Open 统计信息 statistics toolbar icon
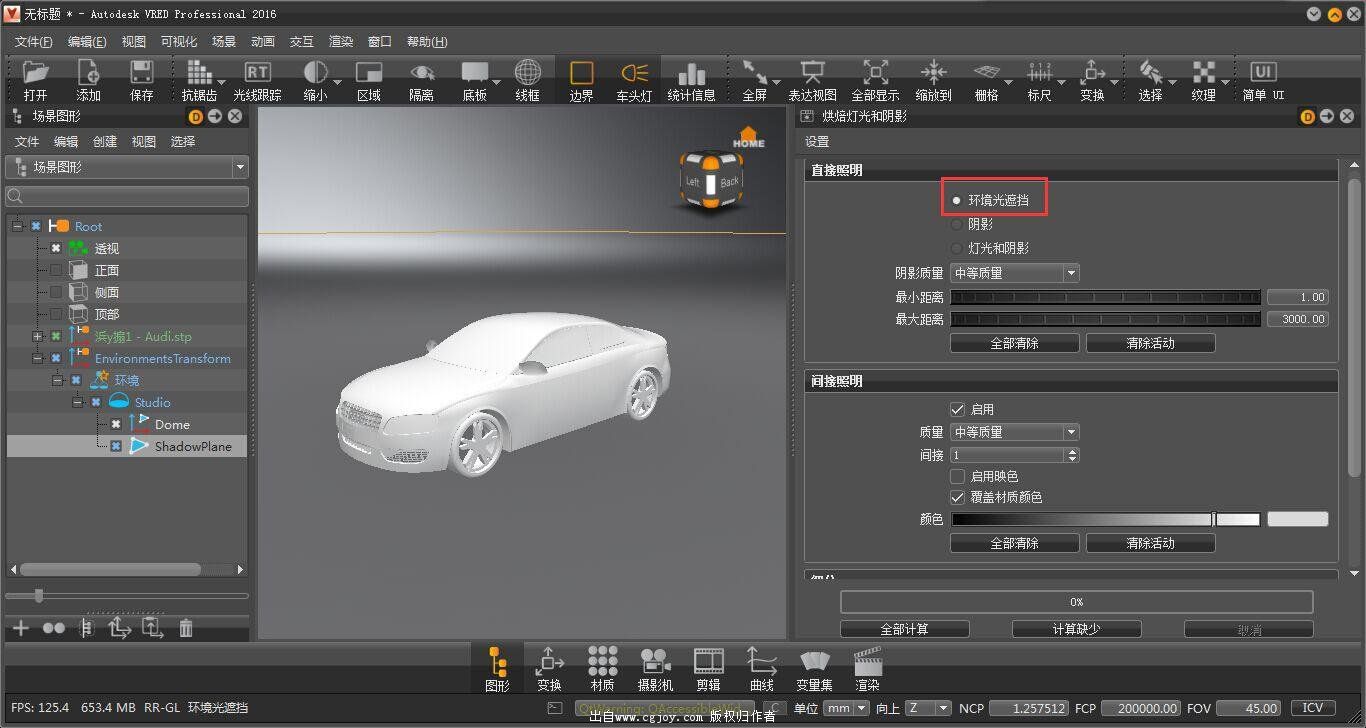Image resolution: width=1366 pixels, height=728 pixels. (691, 73)
